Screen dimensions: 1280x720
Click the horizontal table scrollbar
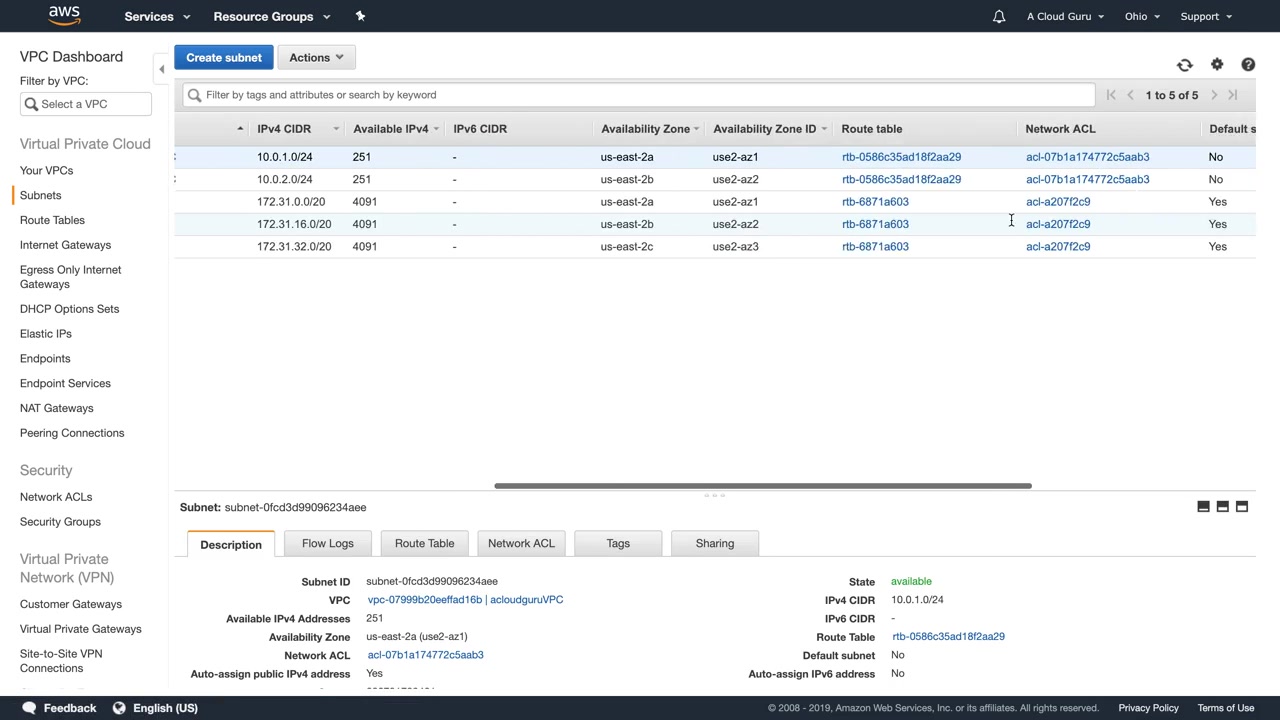pos(762,486)
